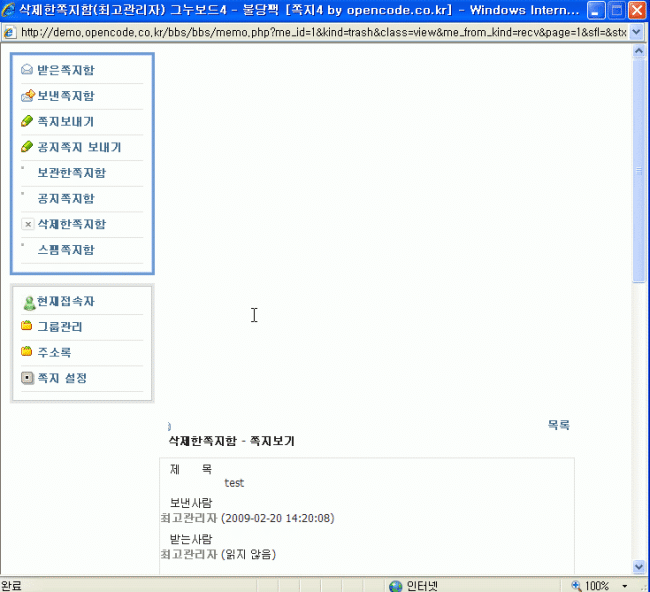
Task: Open the 공지쪽지 보내기 link
Action: tap(79, 147)
